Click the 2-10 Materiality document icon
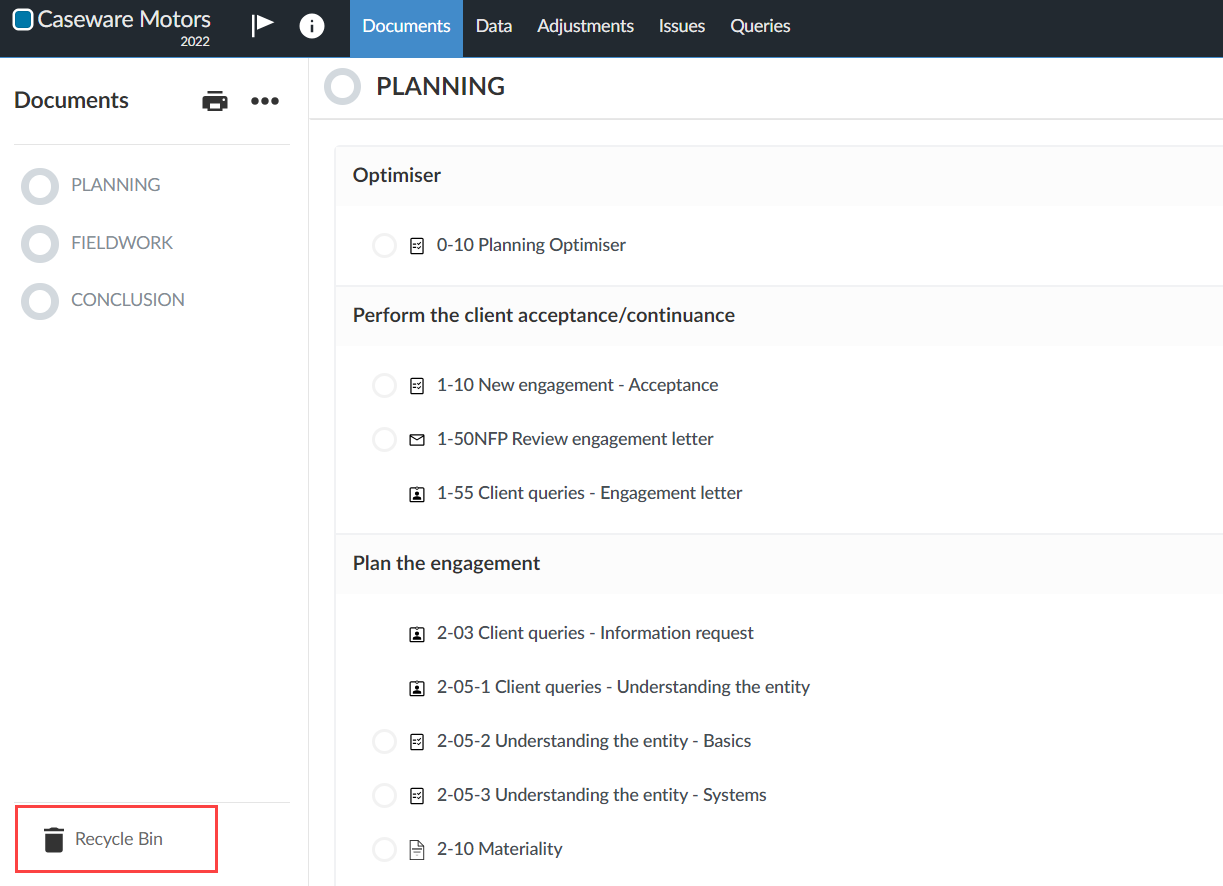Viewport: 1223px width, 886px height. click(417, 850)
